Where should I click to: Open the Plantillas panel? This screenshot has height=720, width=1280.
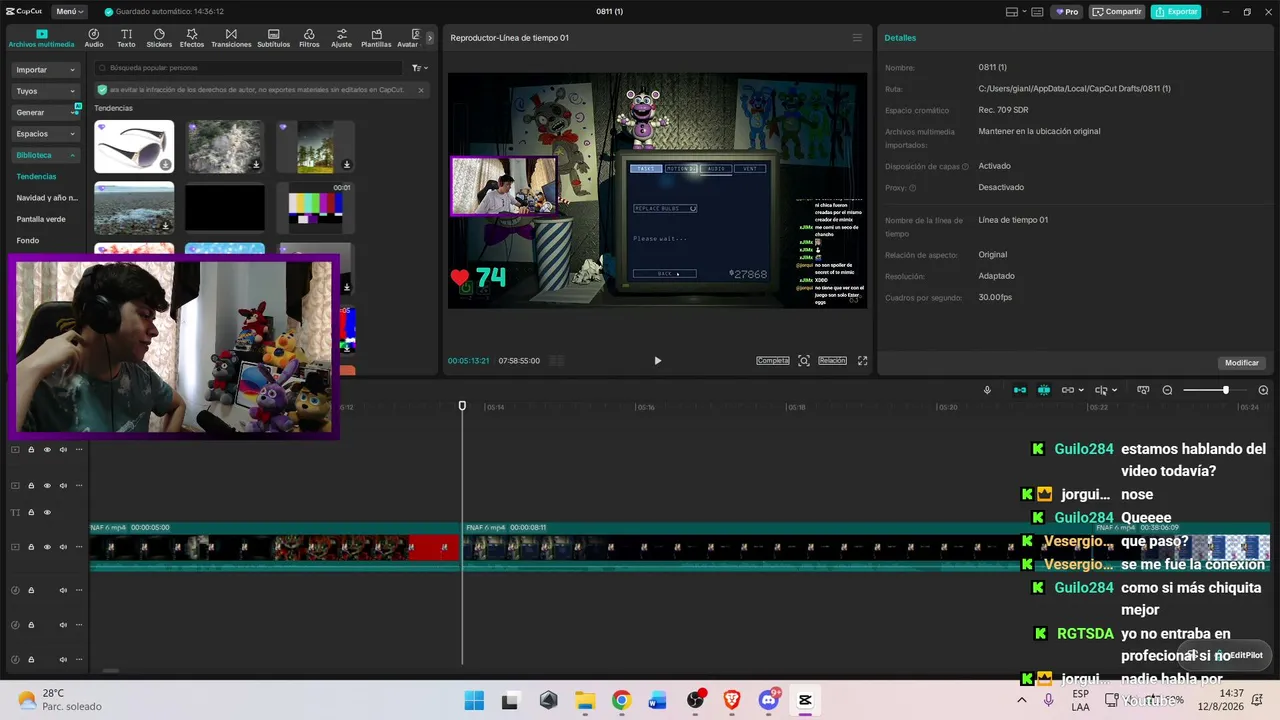coord(376,38)
